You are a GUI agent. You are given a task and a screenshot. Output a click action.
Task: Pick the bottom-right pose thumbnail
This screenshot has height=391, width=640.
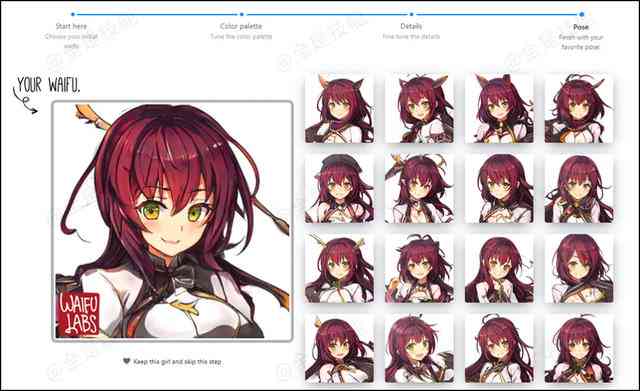click(x=579, y=348)
